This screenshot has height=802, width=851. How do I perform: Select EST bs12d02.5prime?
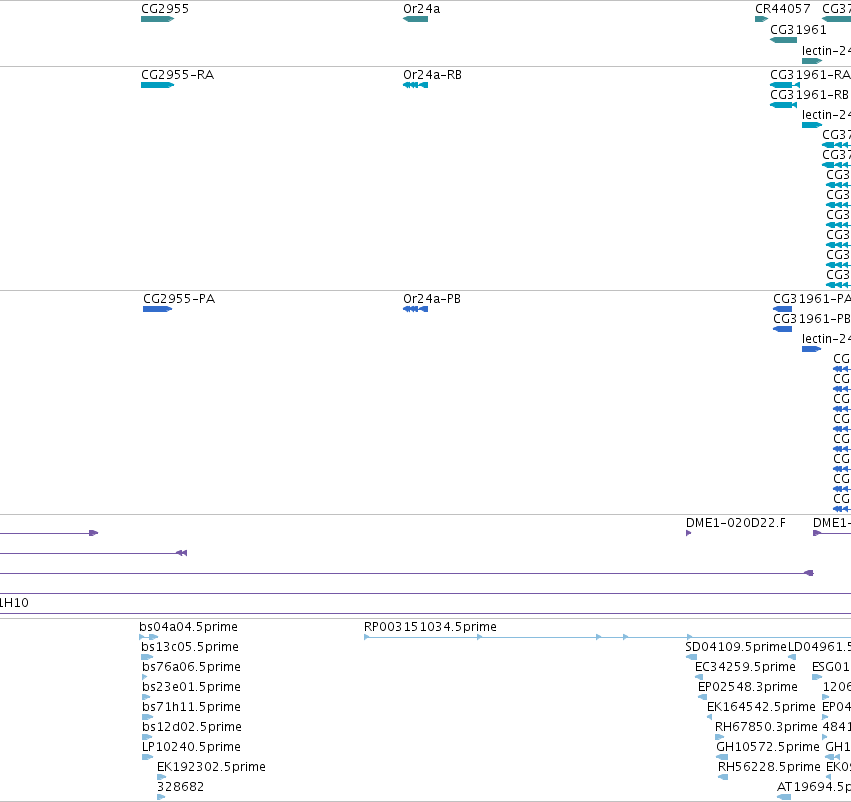pos(192,726)
